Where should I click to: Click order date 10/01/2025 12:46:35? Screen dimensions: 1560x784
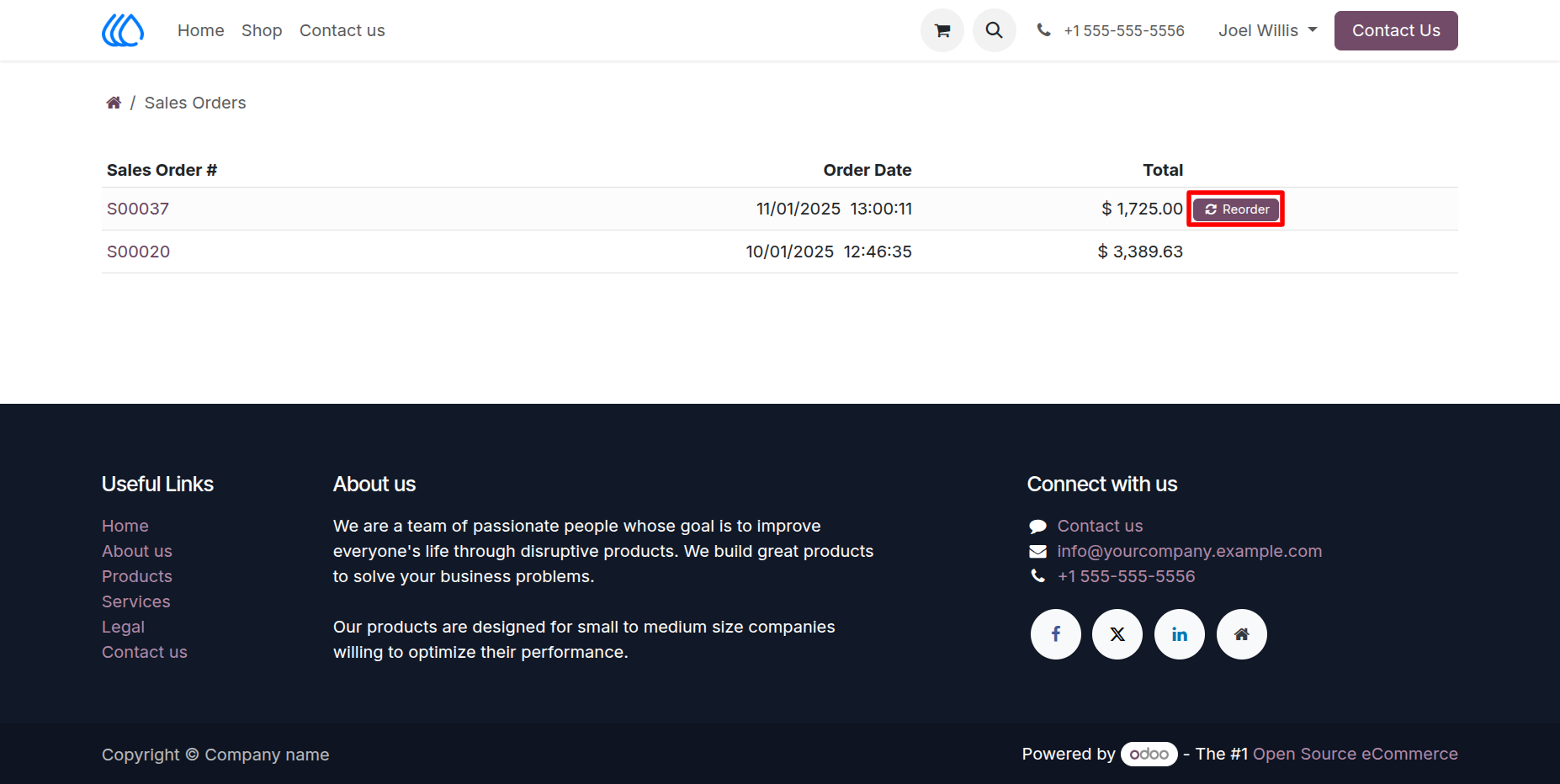coord(829,252)
